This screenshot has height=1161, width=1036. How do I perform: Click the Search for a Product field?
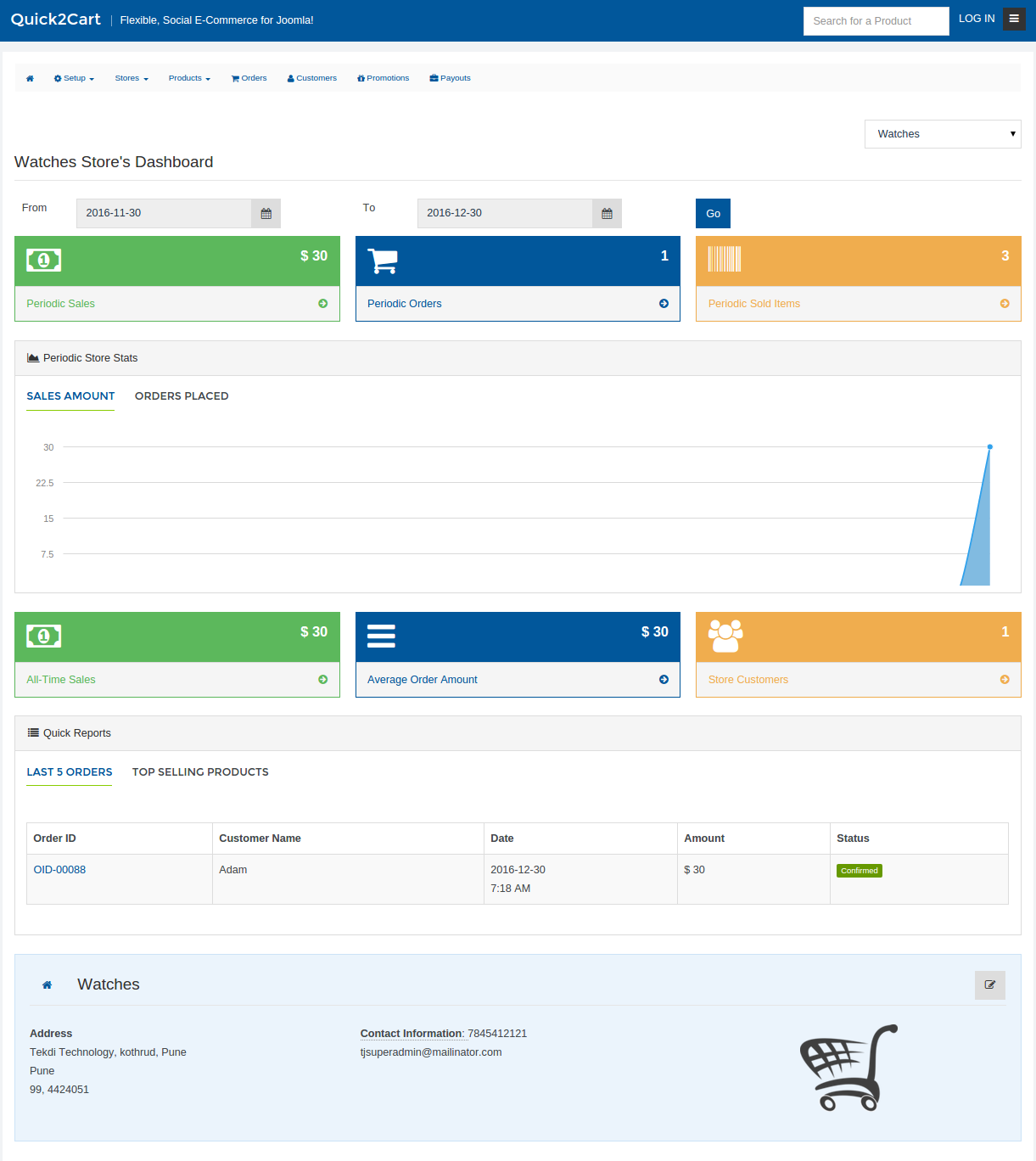[x=876, y=21]
